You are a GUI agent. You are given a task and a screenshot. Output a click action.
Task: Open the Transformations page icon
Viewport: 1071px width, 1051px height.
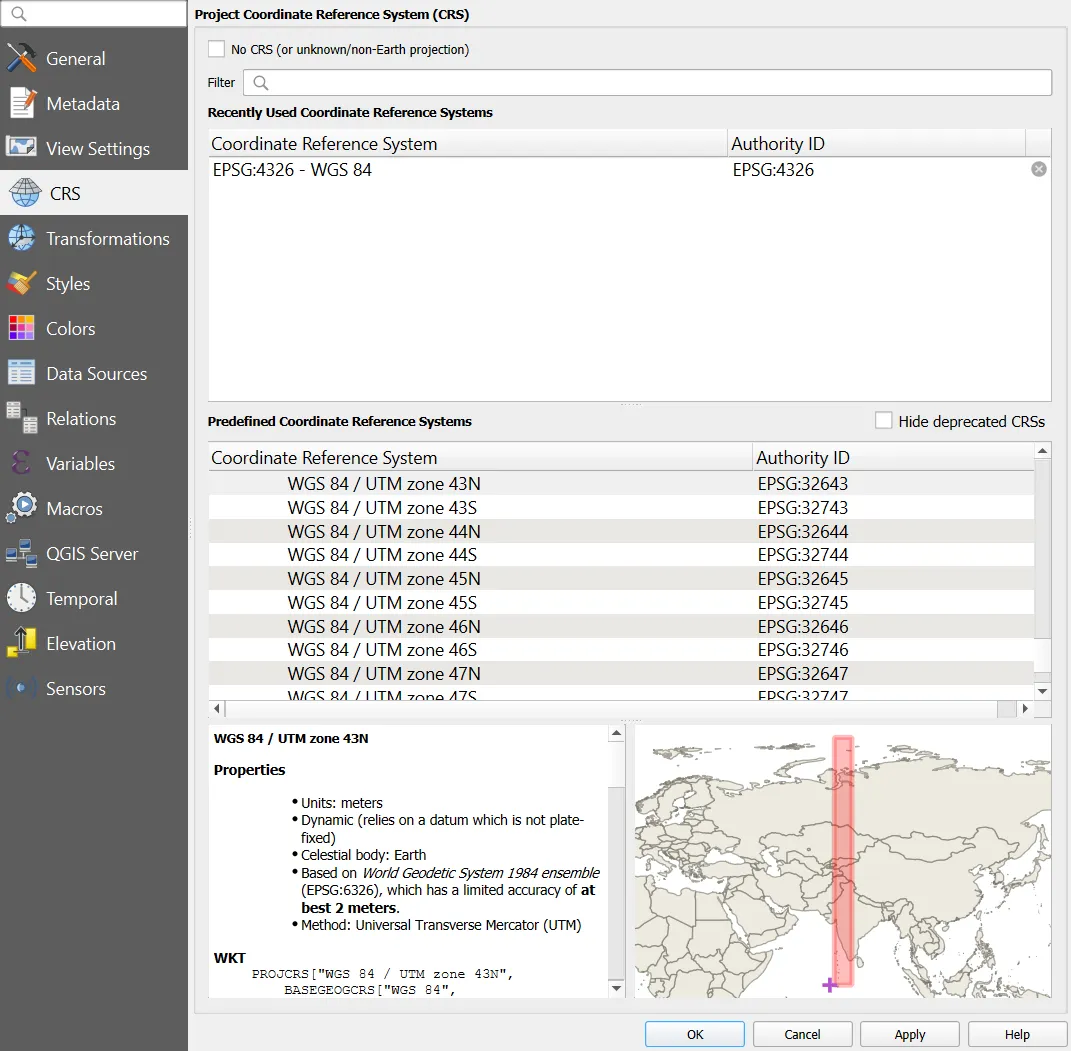click(x=21, y=238)
